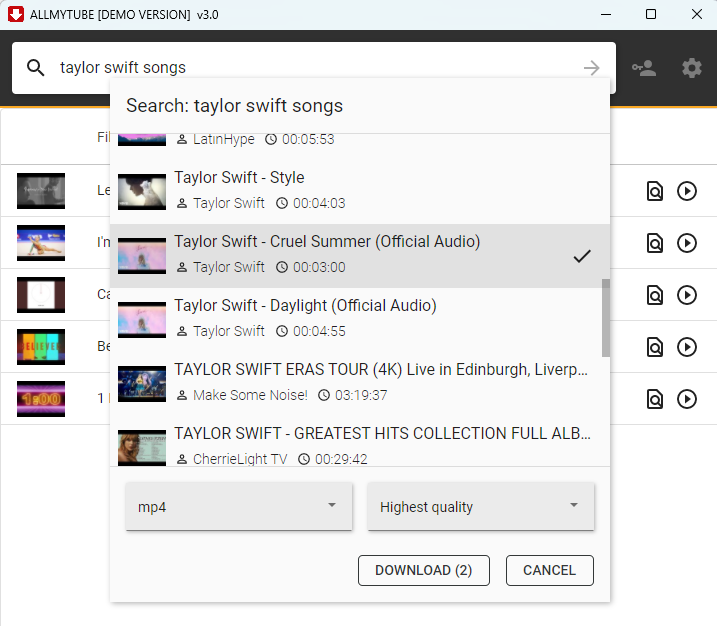The image size is (717, 626).
Task: Show file location for 1:00 timer row
Action: 655,399
